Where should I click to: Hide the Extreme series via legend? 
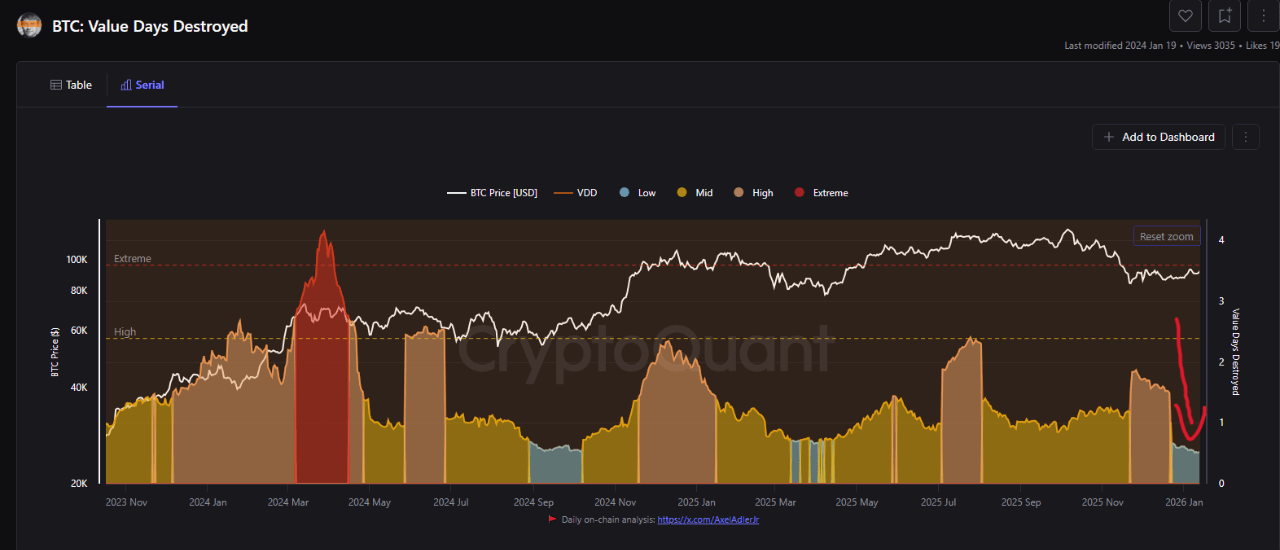point(820,193)
